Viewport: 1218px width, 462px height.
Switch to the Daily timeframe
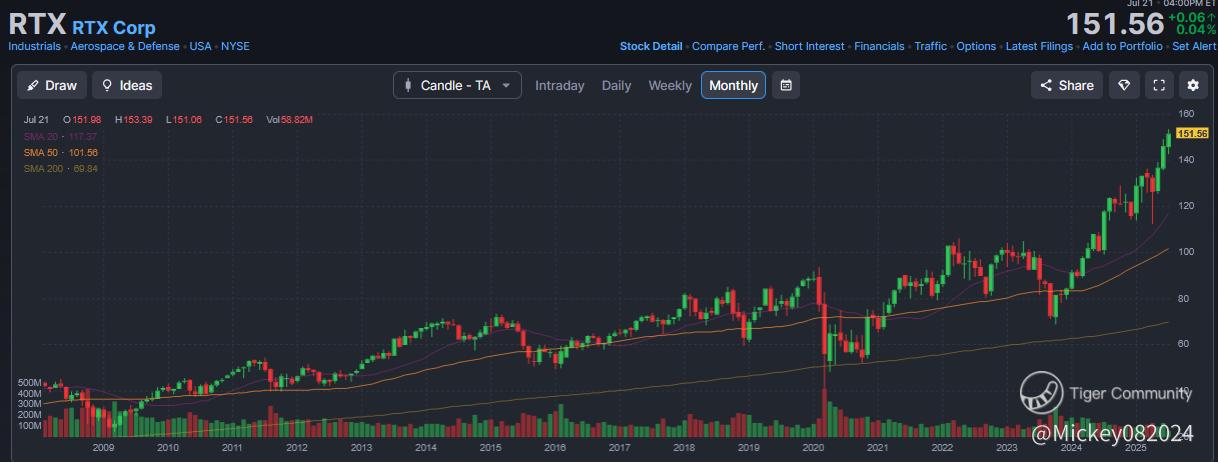[x=616, y=85]
